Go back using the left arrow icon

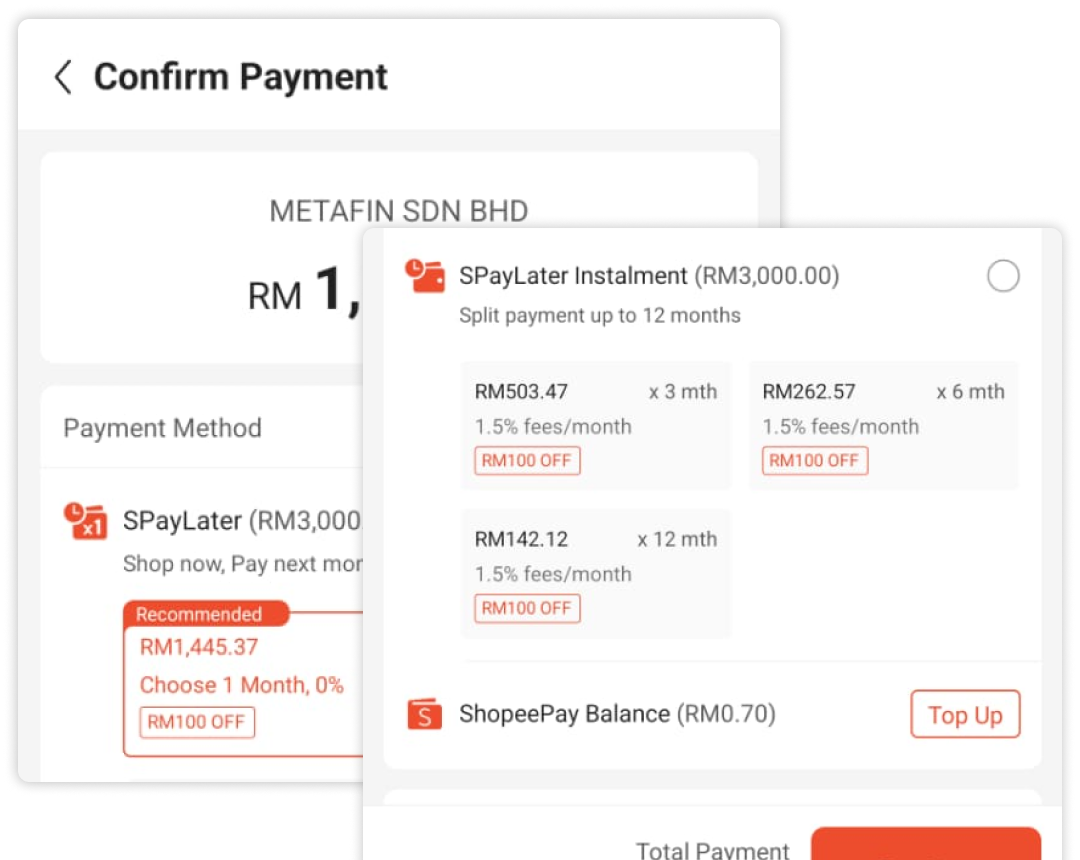pos(63,77)
